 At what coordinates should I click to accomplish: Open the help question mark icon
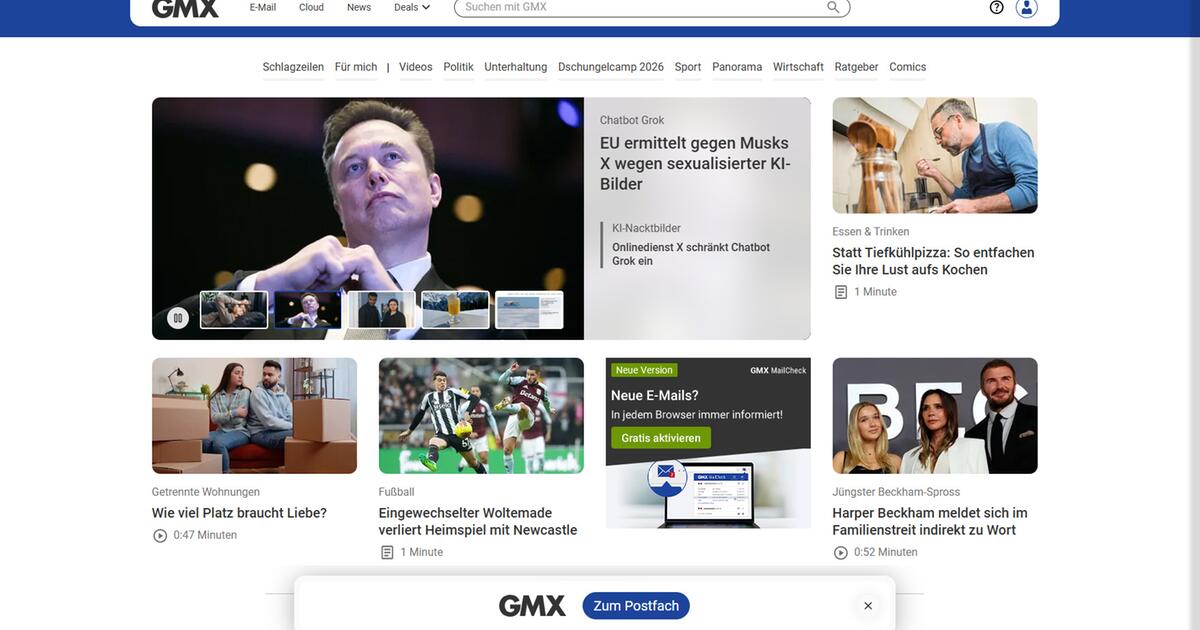point(996,7)
